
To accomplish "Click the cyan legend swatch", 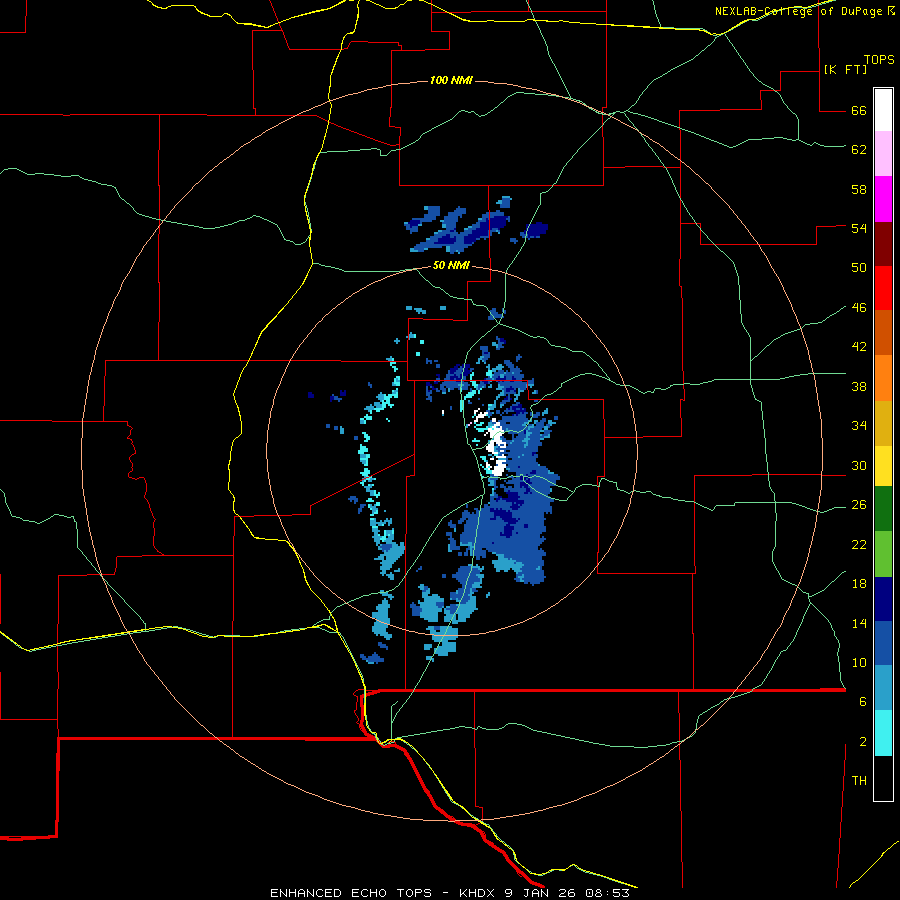I will click(x=883, y=733).
